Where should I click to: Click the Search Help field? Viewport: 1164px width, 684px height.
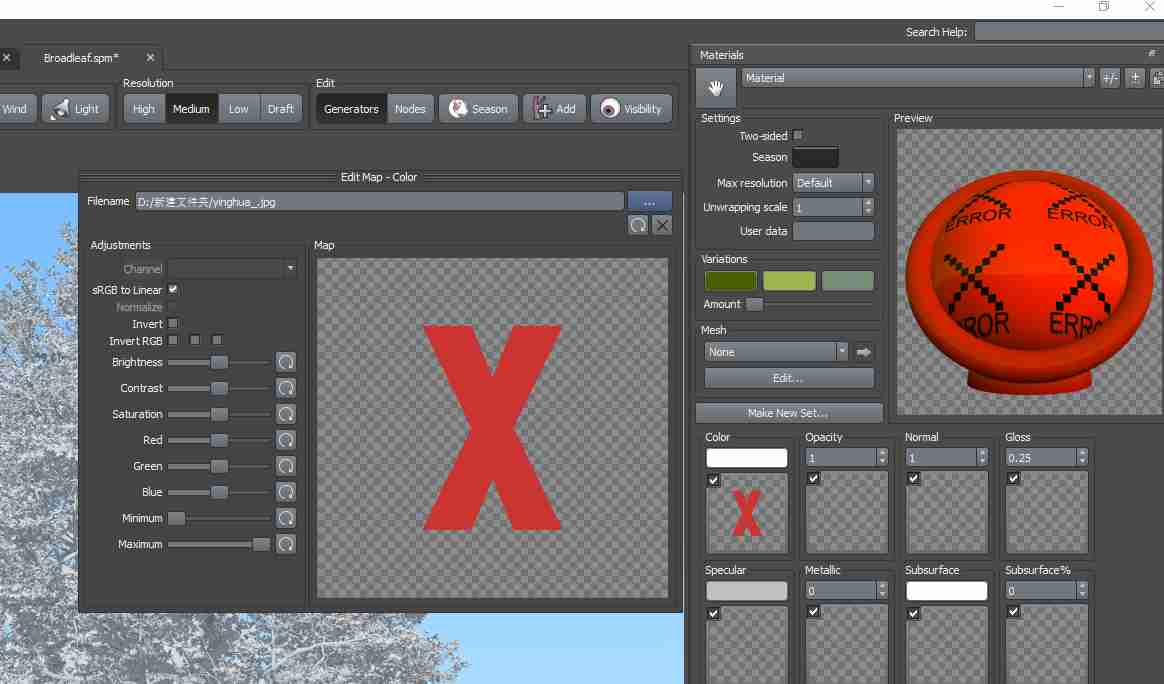(1069, 32)
